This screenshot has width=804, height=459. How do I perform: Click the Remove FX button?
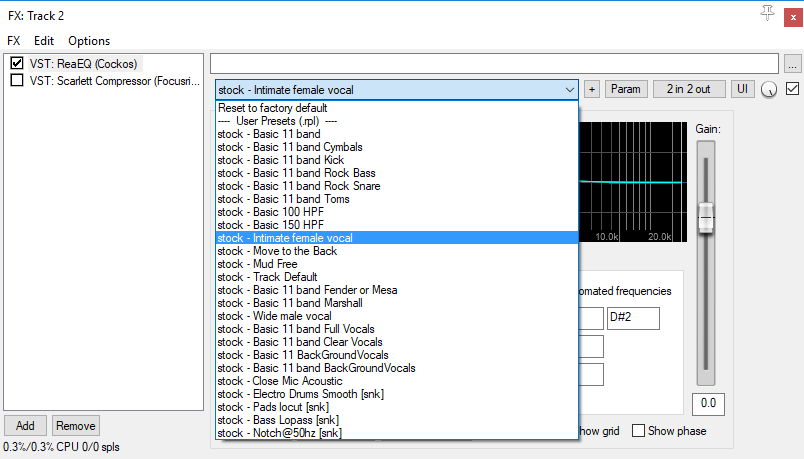pos(75,426)
